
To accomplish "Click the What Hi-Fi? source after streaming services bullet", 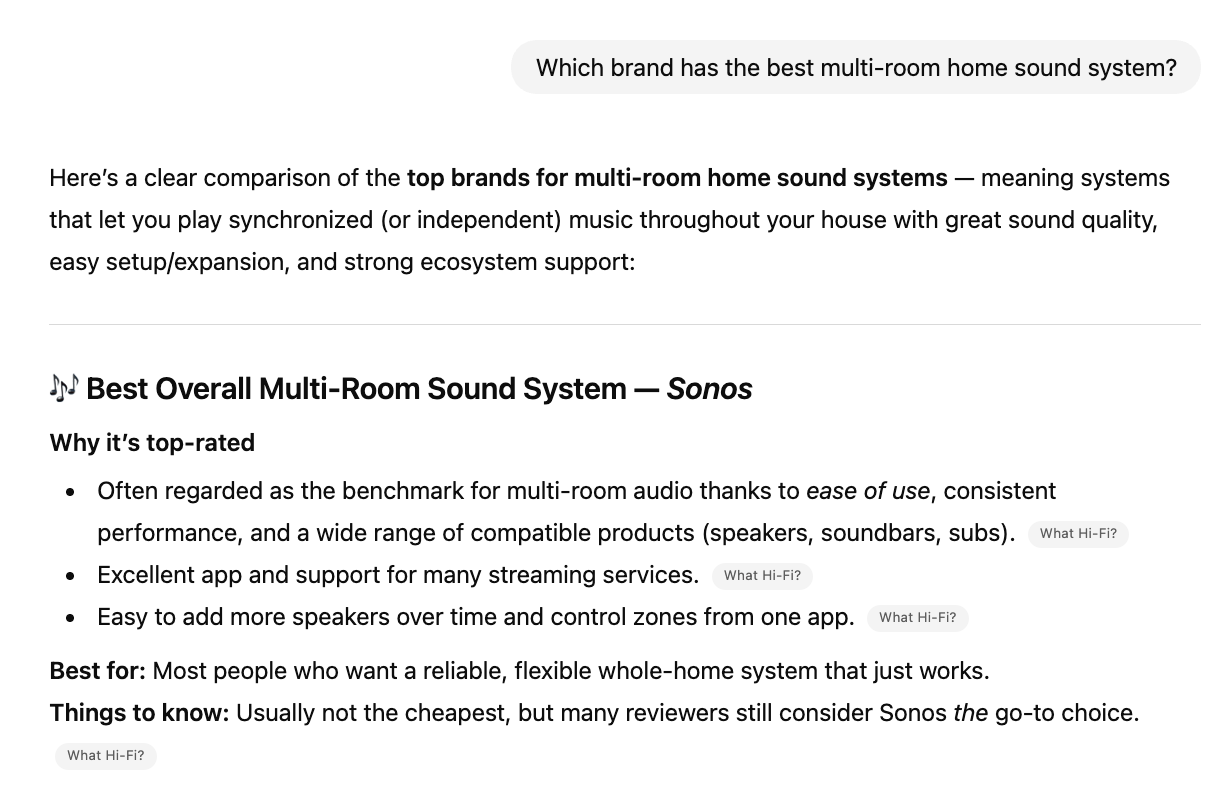I will coord(762,576).
